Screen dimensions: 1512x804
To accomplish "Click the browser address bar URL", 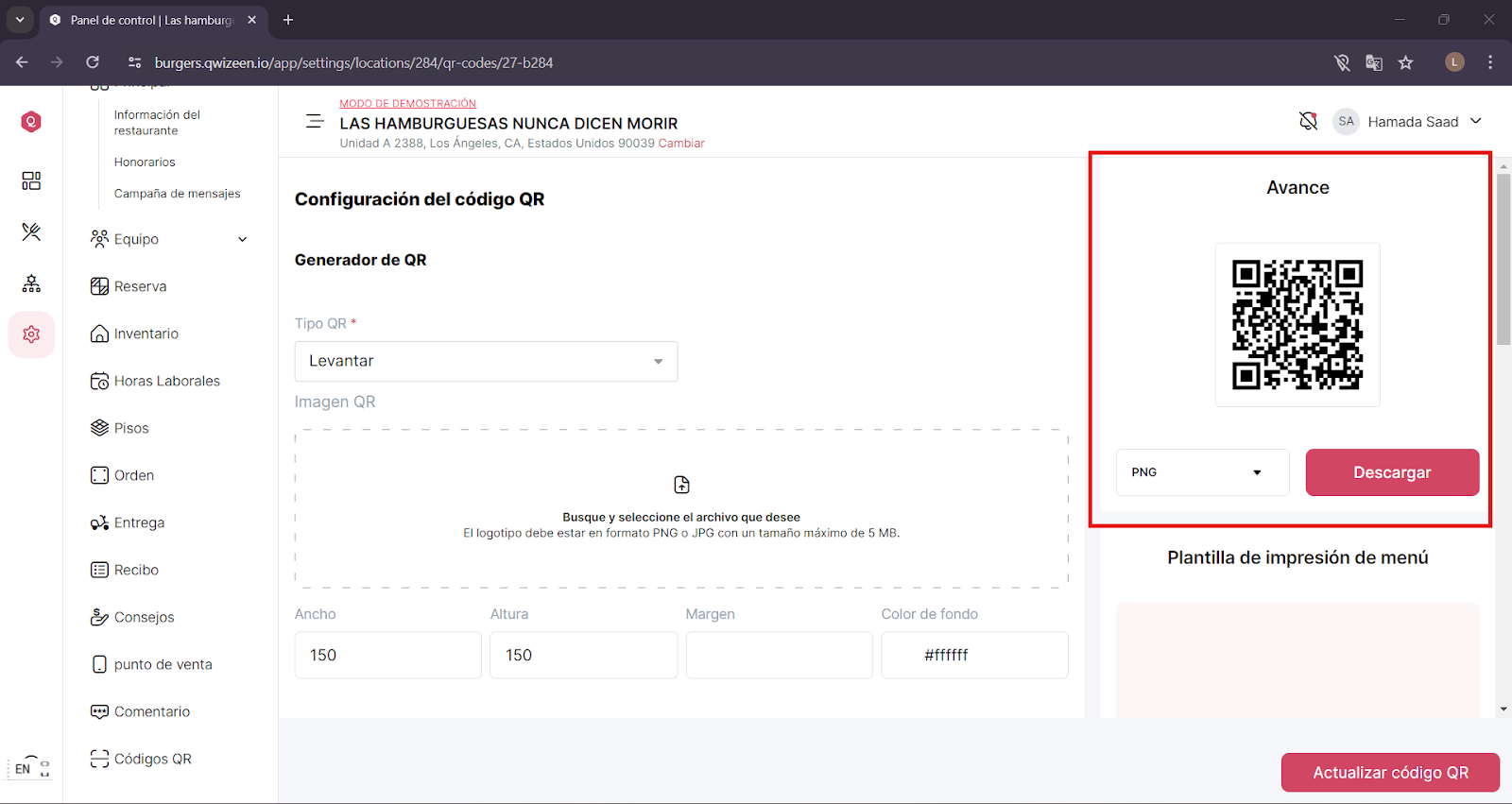I will tap(353, 62).
